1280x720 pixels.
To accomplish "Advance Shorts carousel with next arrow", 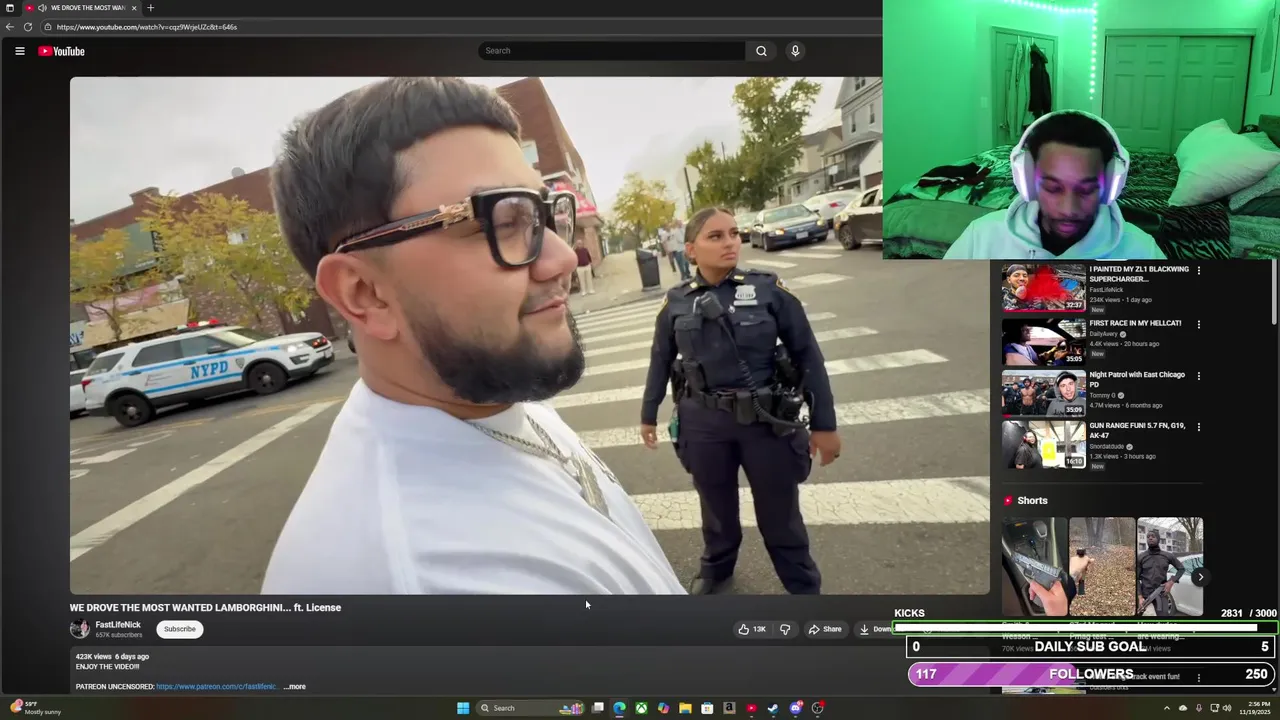I will point(1200,577).
